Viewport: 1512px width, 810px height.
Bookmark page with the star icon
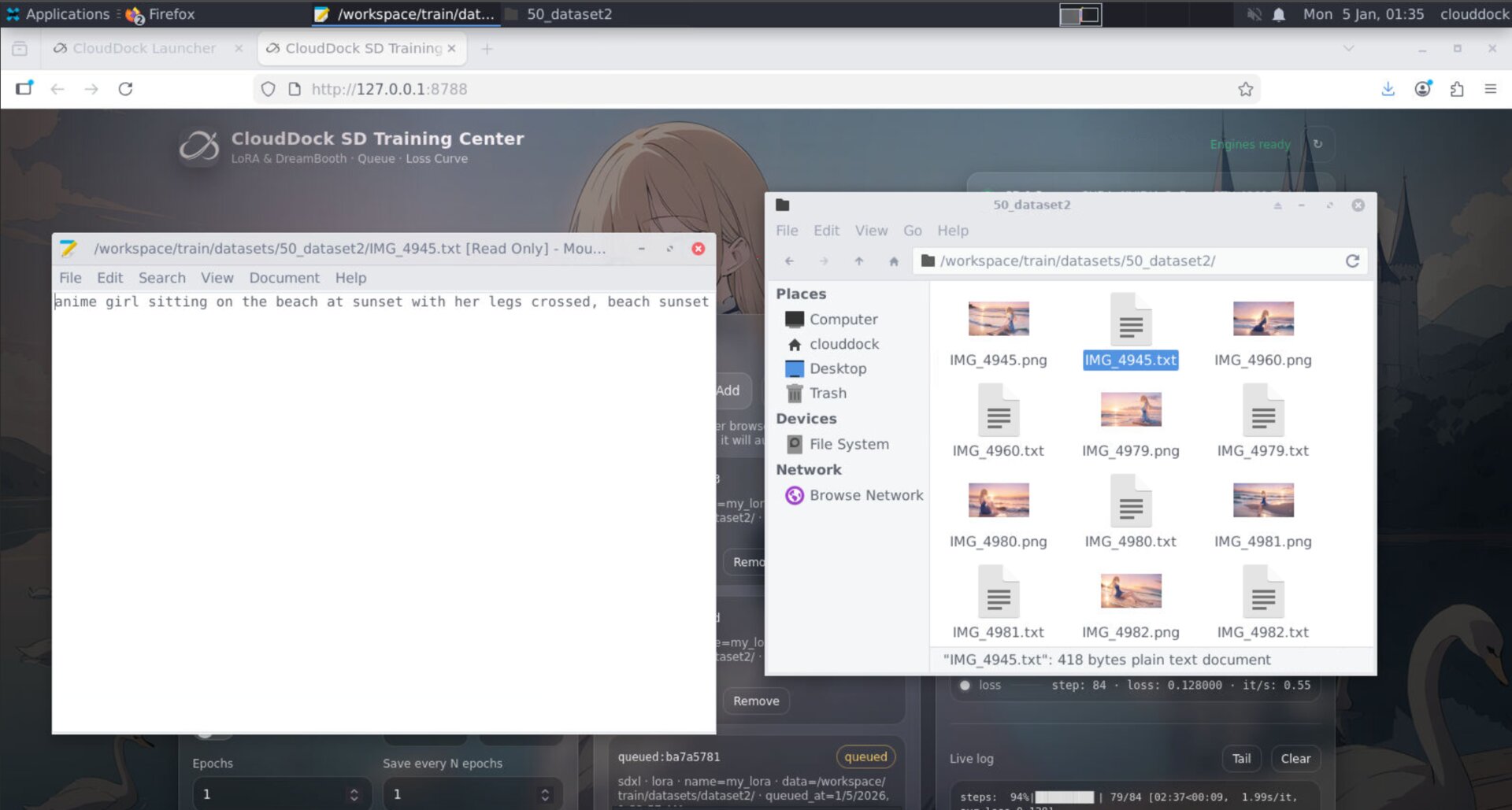tap(1245, 89)
